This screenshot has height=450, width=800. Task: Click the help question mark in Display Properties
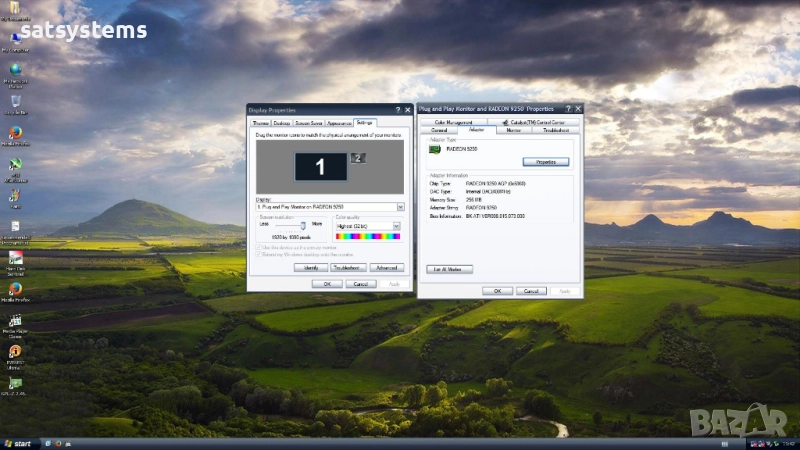coord(397,108)
